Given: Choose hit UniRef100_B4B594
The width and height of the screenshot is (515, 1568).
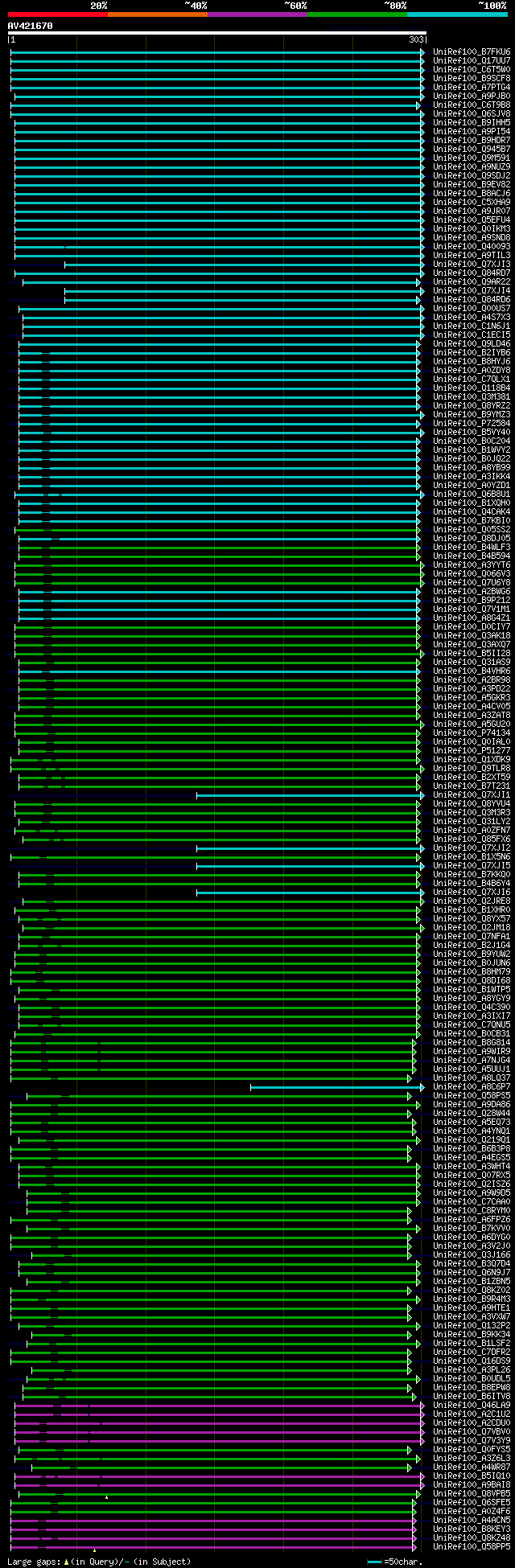Looking at the screenshot, I should click(472, 556).
